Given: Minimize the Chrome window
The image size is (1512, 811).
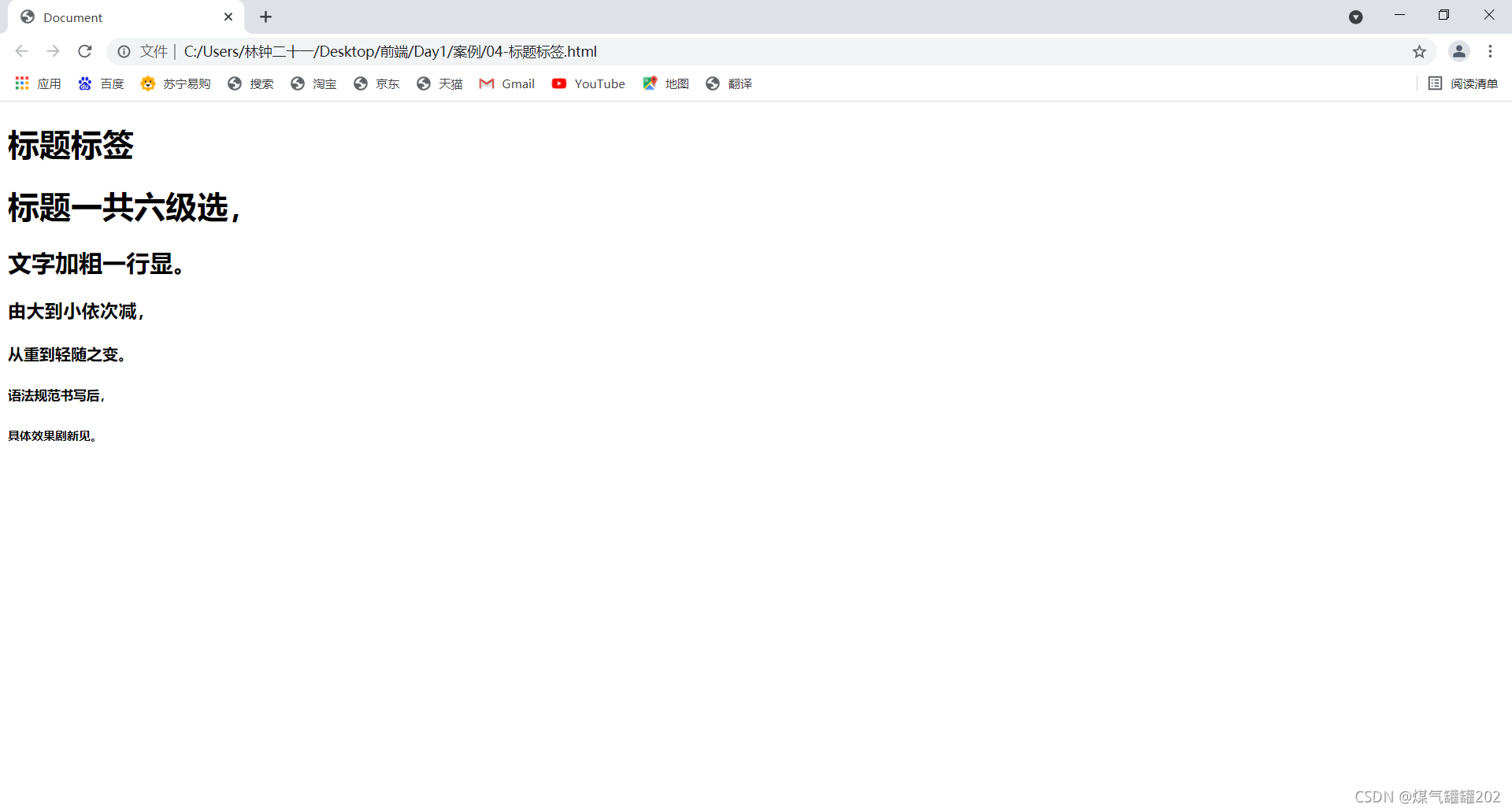Looking at the screenshot, I should tap(1399, 15).
